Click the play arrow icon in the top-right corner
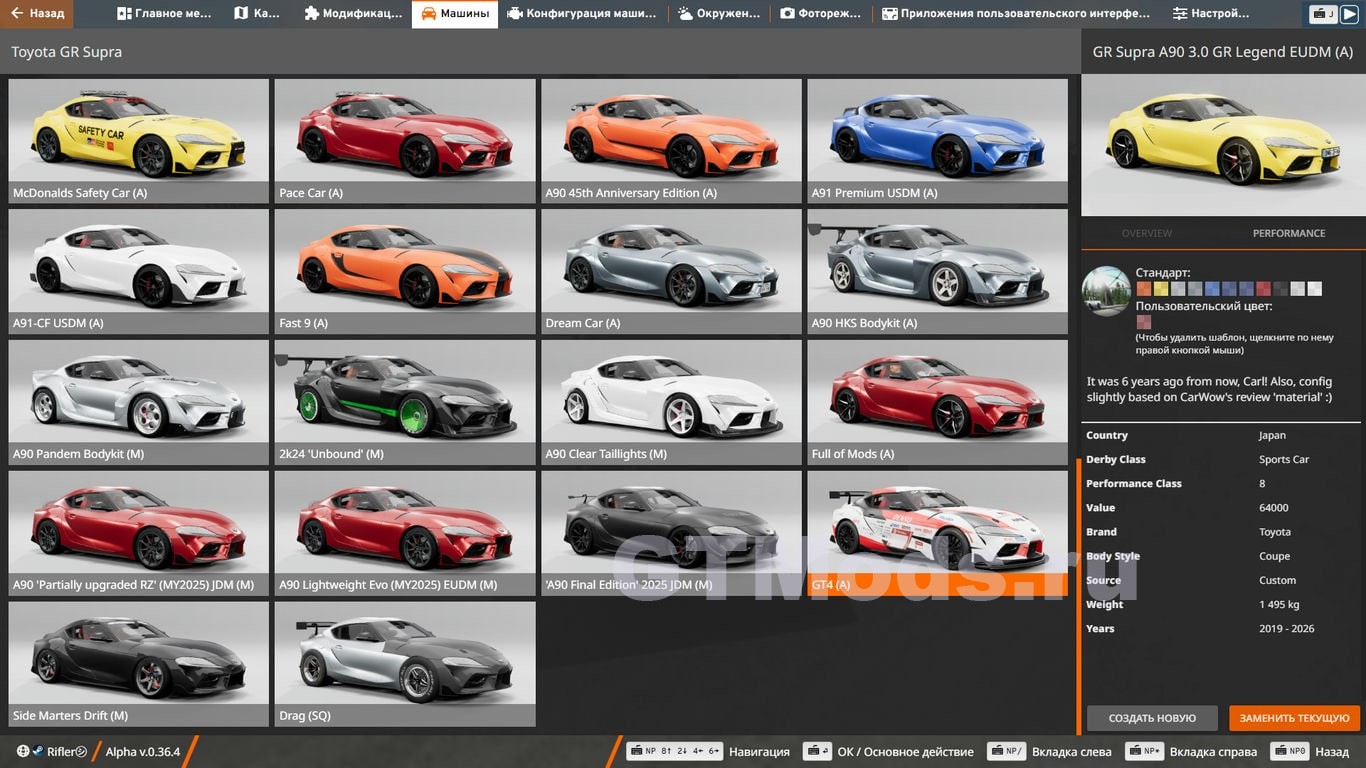The width and height of the screenshot is (1366, 768). 1349,14
